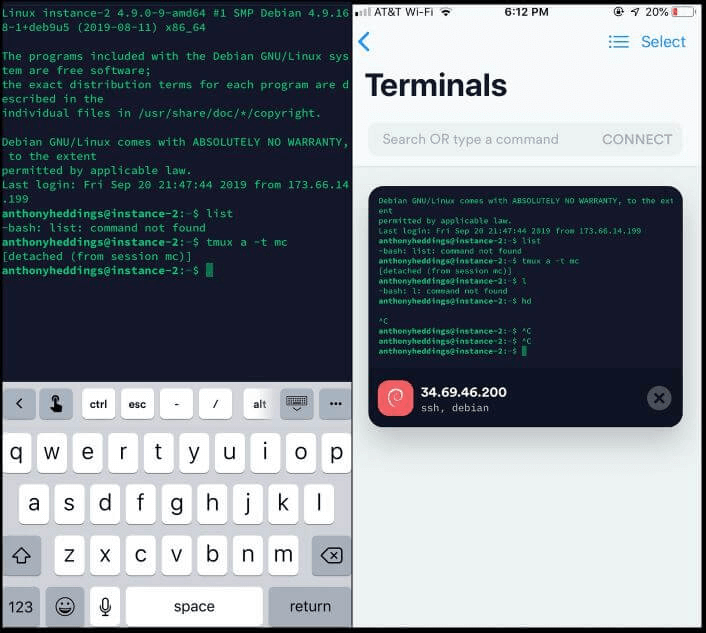The height and width of the screenshot is (633, 706).
Task: Tap the return key
Action: click(x=310, y=607)
